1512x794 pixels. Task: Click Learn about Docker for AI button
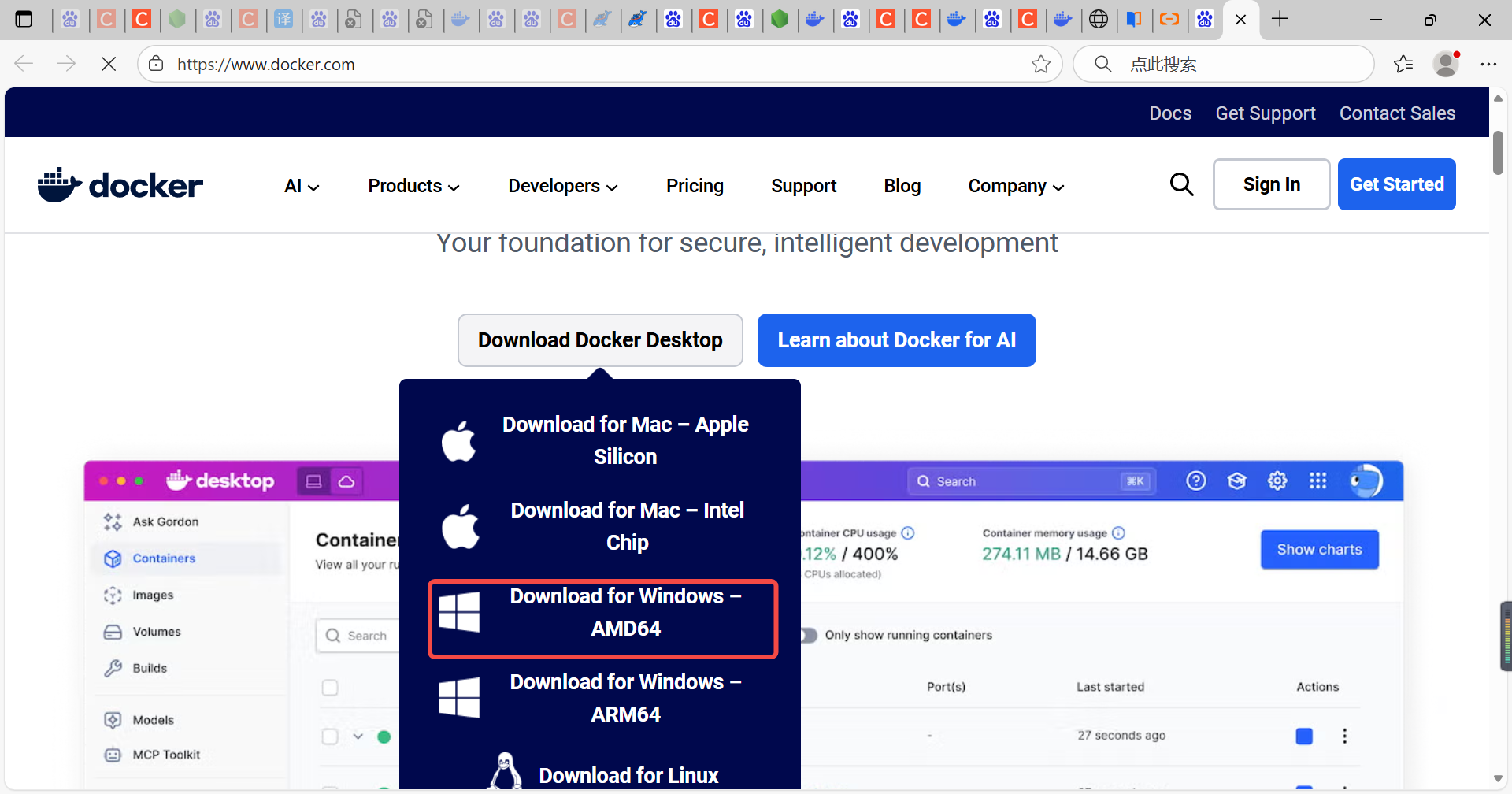pyautogui.click(x=896, y=340)
